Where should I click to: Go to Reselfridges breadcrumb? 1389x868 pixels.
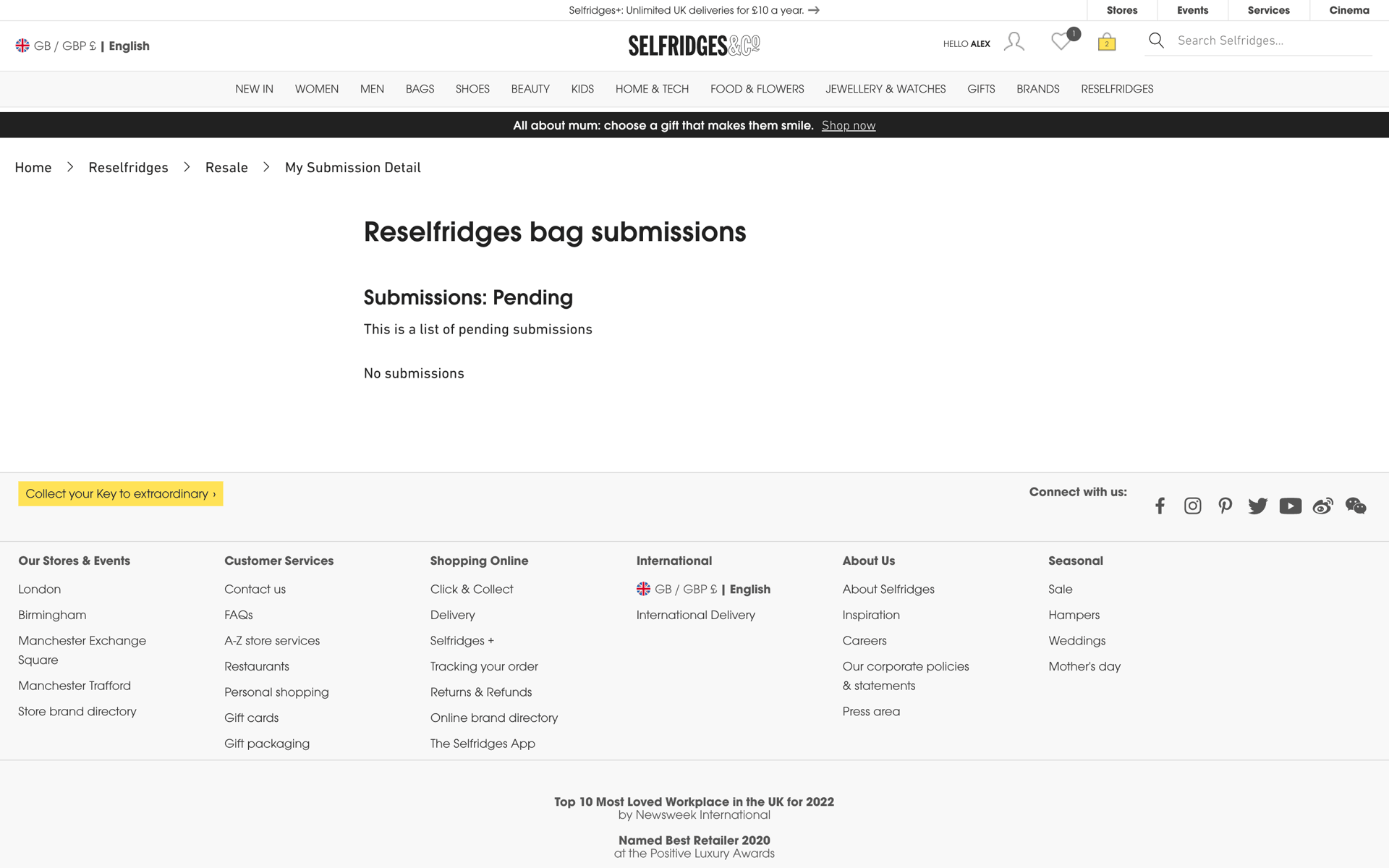coord(128,167)
